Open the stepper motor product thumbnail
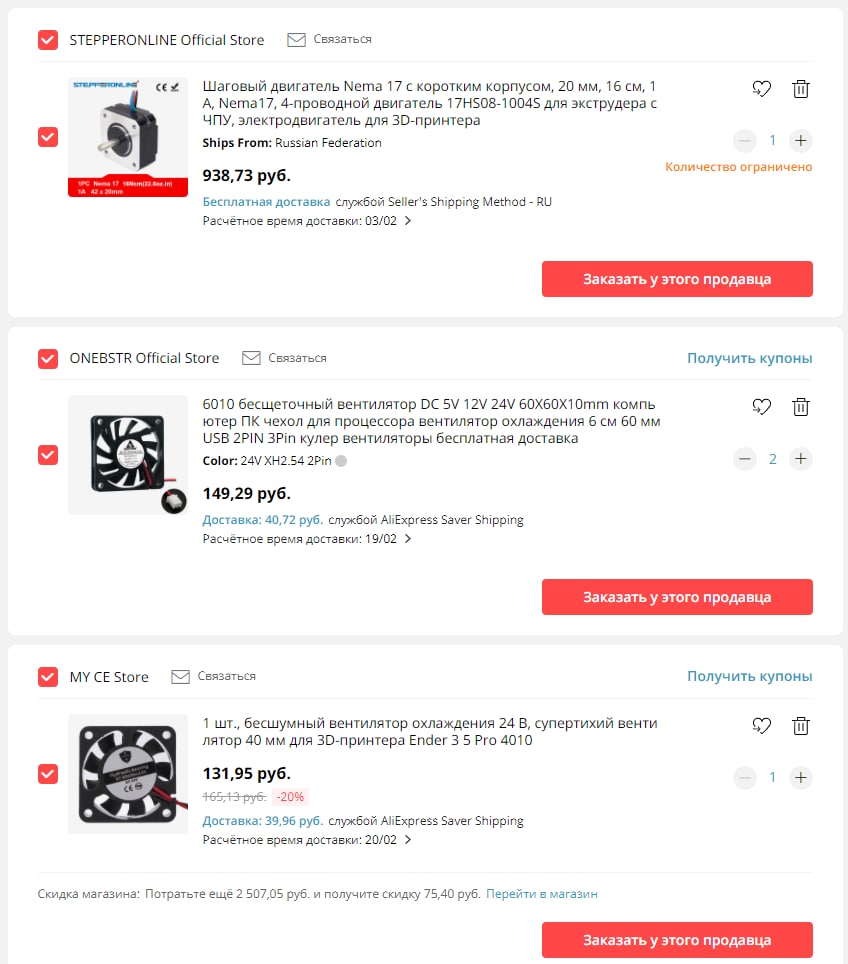 pos(128,138)
